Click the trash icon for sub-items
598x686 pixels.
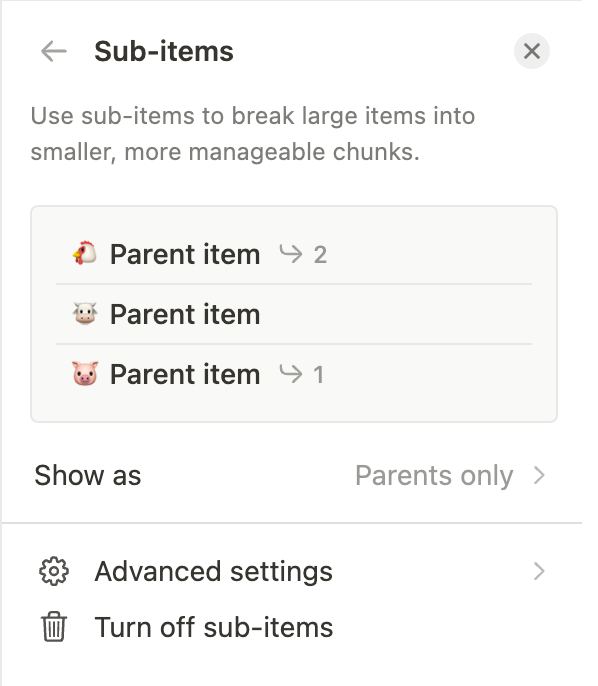tap(54, 626)
